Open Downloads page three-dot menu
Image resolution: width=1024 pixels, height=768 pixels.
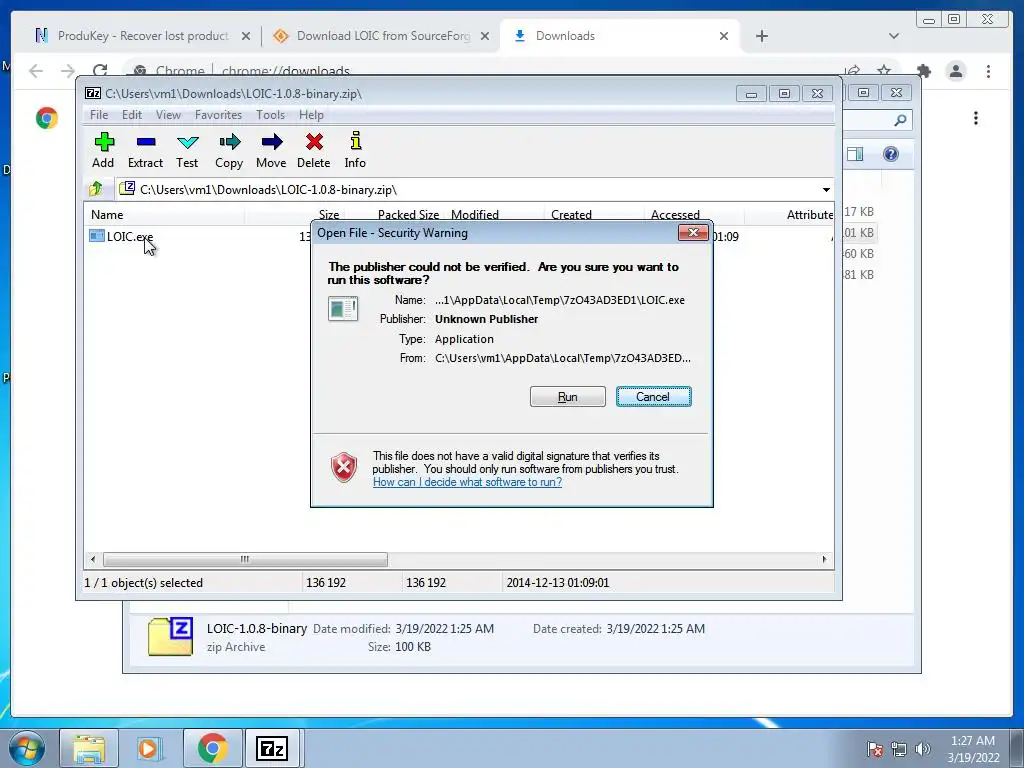[x=976, y=118]
